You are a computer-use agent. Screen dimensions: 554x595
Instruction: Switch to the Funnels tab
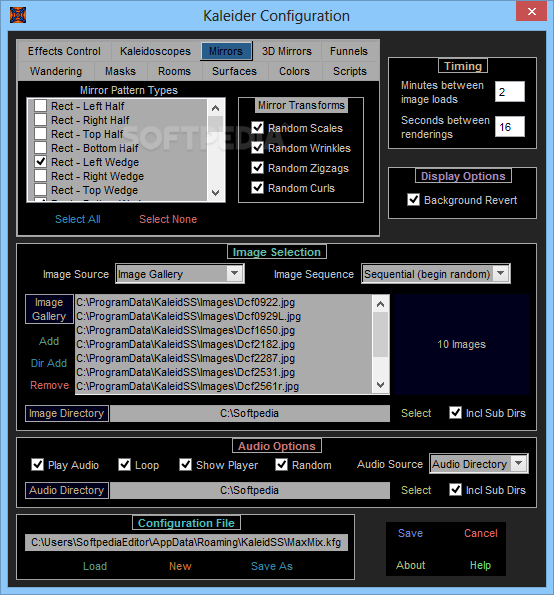(x=349, y=51)
